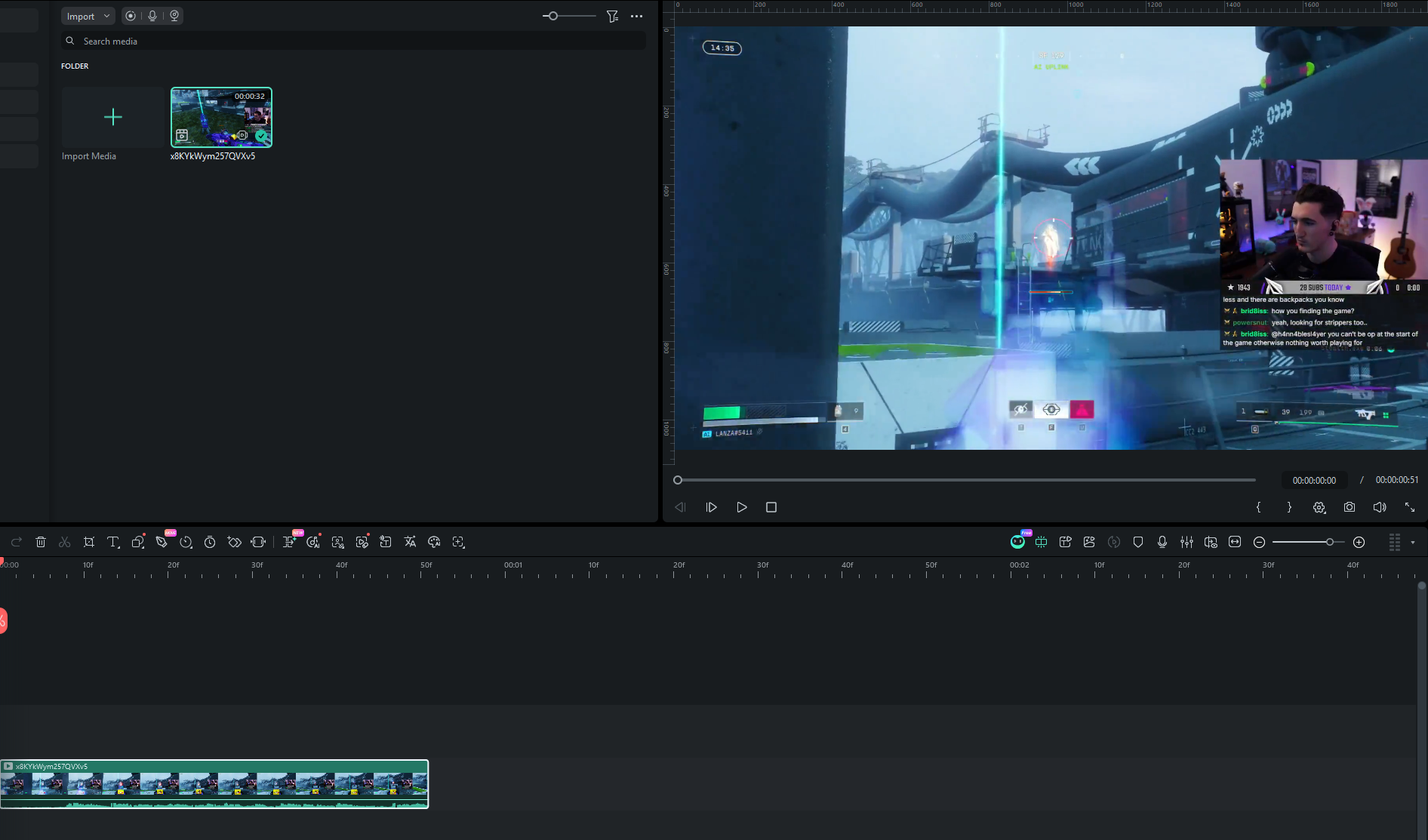Open preview quality and display settings
1428x840 pixels.
tap(1319, 507)
